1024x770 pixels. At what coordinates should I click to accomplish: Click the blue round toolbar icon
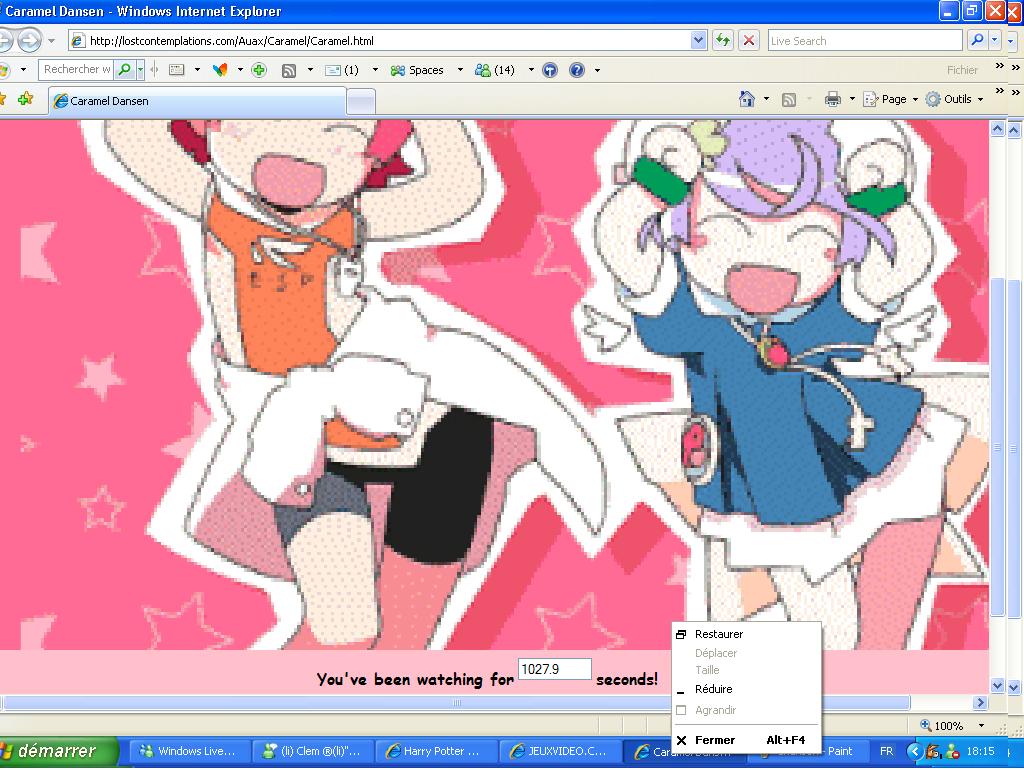[551, 70]
